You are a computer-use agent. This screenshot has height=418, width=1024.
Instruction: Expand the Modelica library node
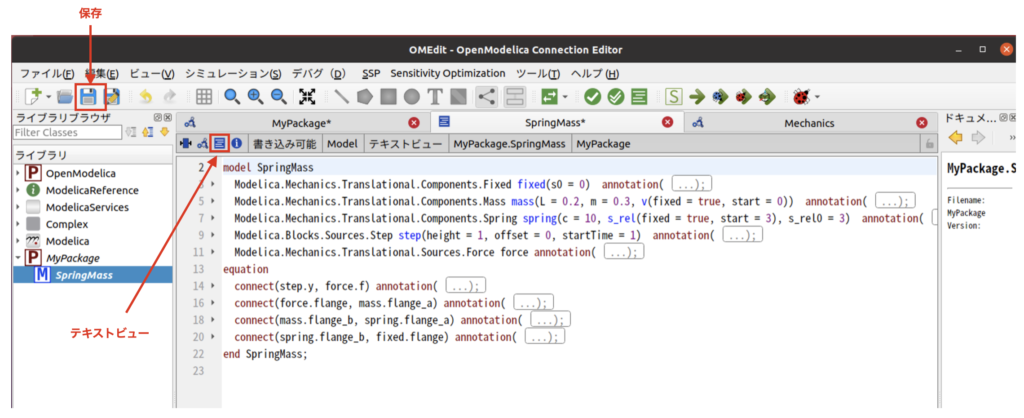click(x=17, y=241)
